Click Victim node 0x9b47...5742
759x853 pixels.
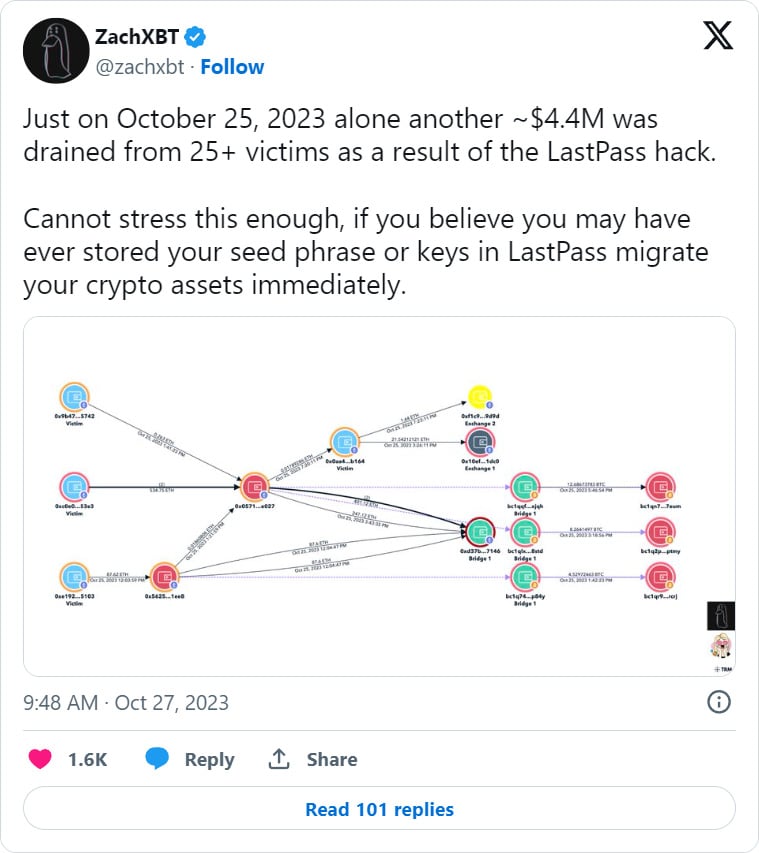[75, 395]
